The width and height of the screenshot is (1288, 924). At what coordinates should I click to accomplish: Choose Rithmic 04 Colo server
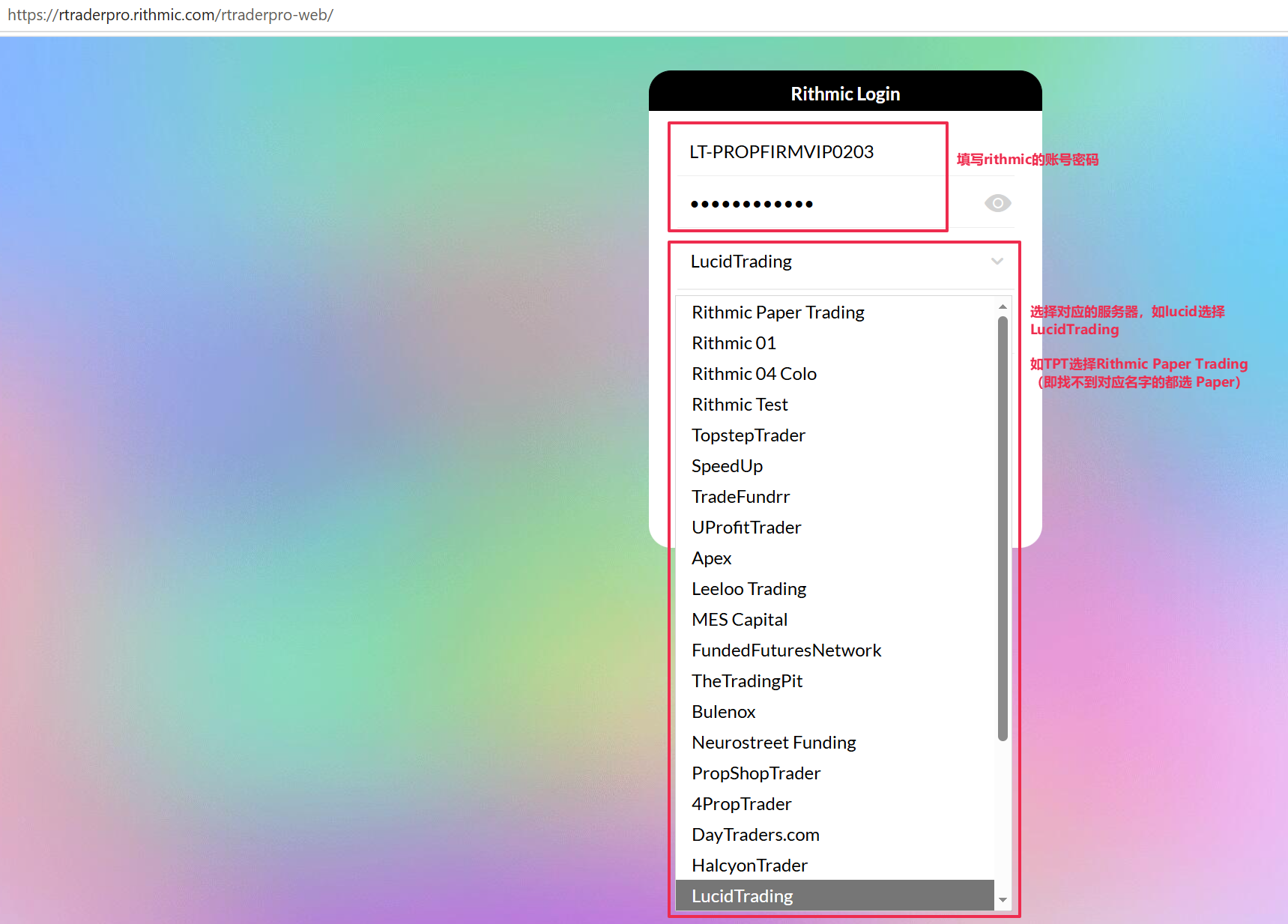tap(835, 374)
